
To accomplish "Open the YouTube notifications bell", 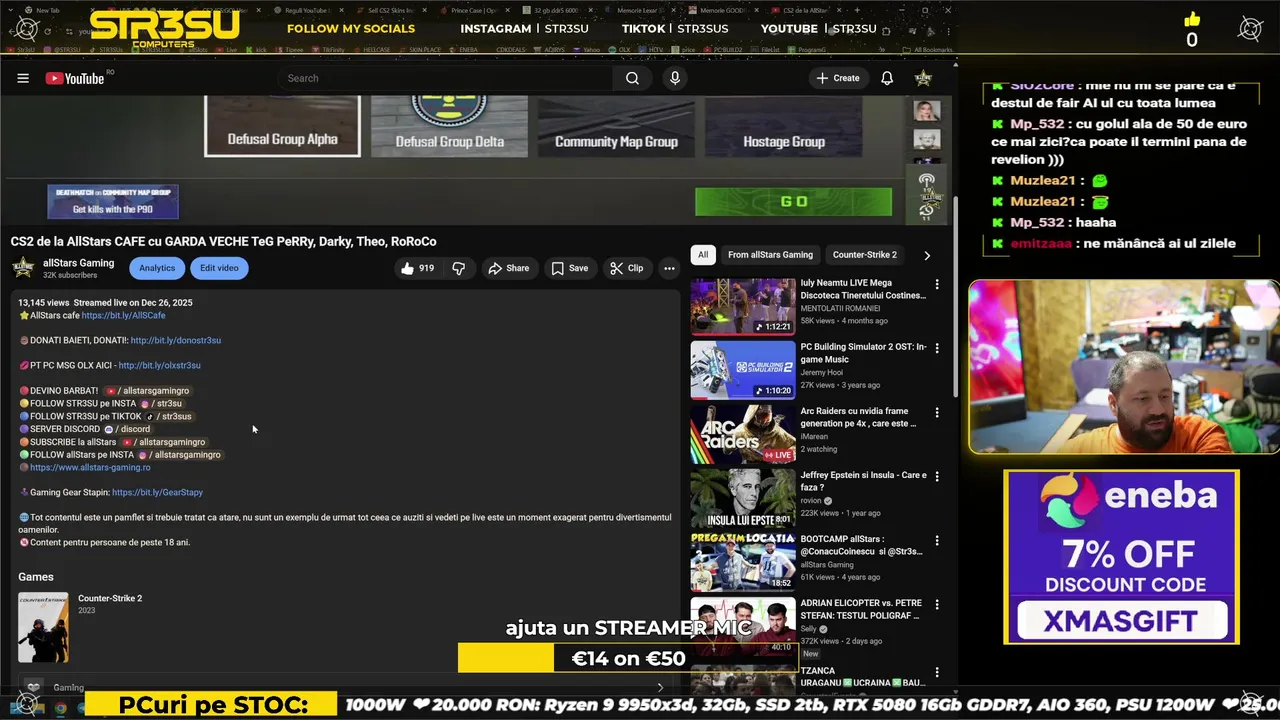I will coord(887,78).
